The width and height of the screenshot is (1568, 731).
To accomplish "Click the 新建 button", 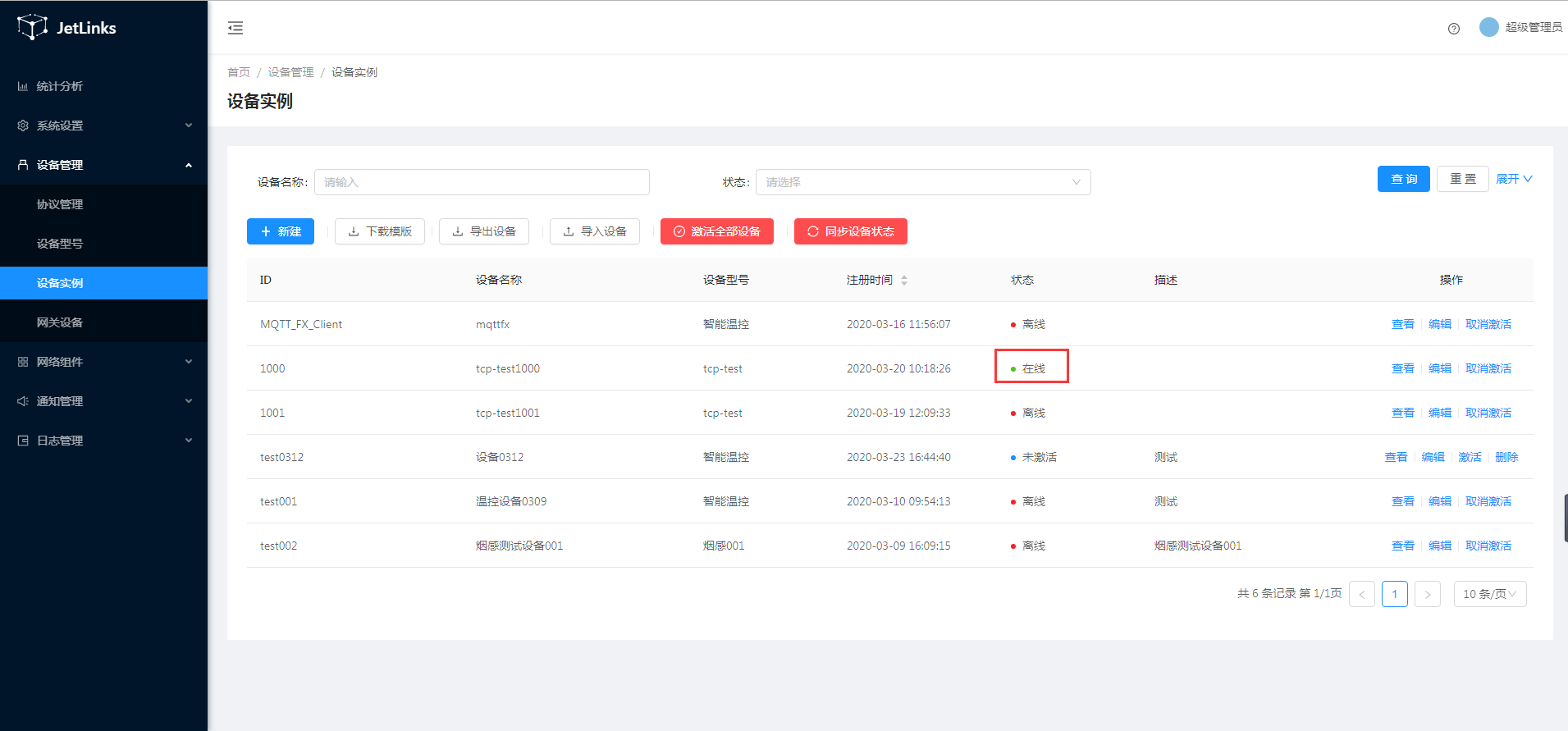I will click(x=281, y=231).
